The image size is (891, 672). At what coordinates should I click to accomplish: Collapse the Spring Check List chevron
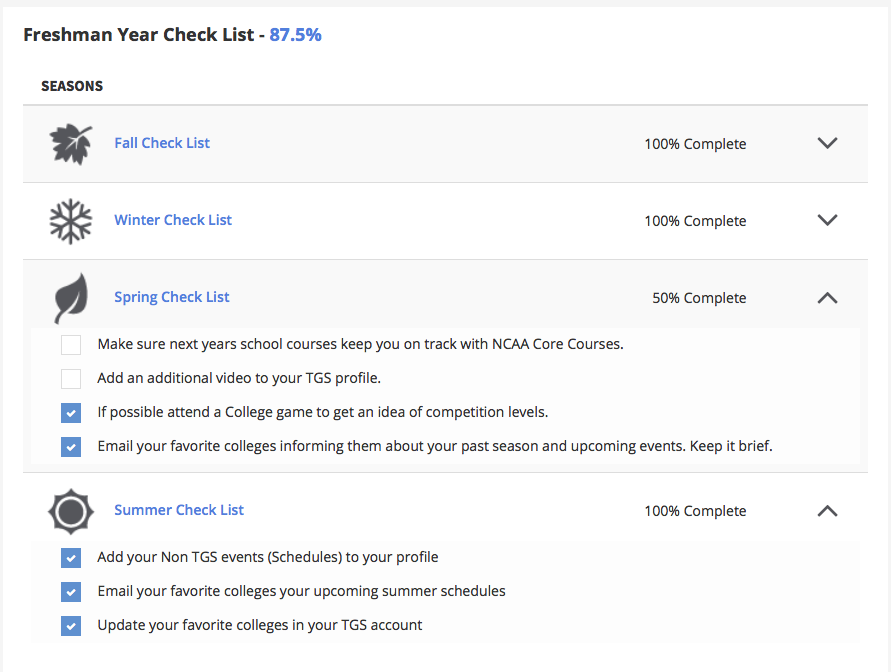[827, 297]
